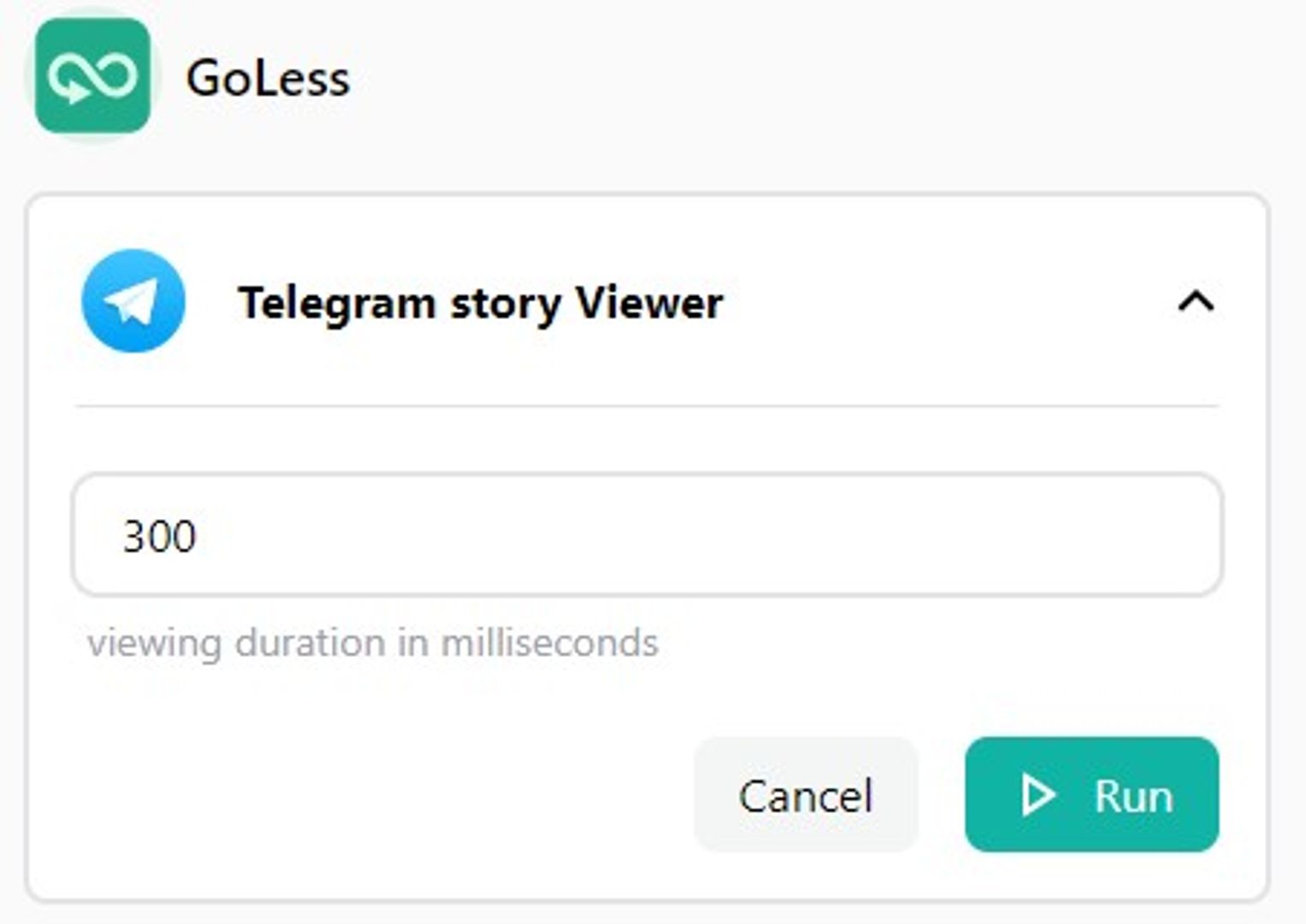Run the Telegram story Viewer workflow
The width and height of the screenshot is (1306, 924).
tap(1092, 796)
